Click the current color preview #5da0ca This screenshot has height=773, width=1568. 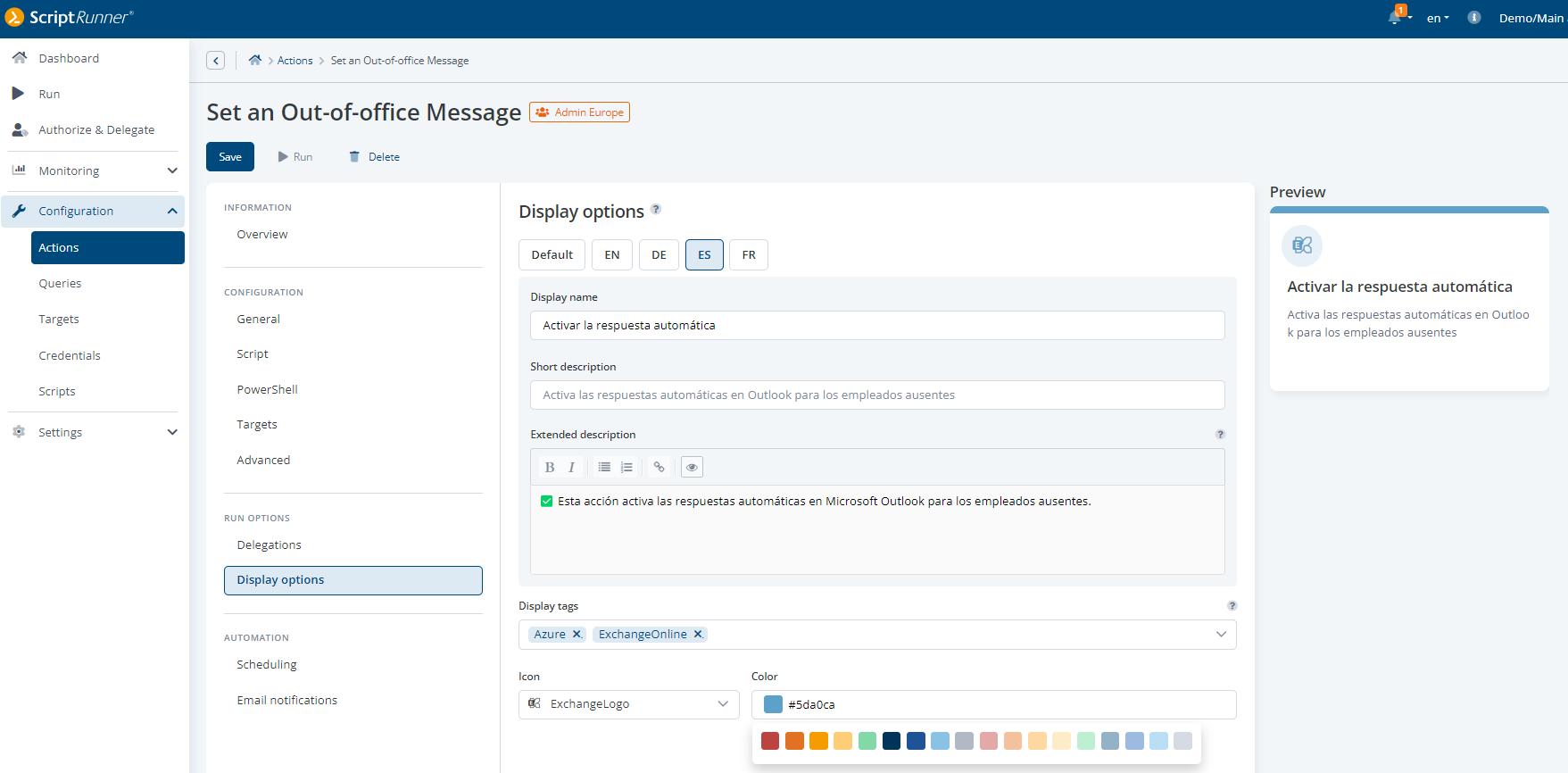[773, 704]
